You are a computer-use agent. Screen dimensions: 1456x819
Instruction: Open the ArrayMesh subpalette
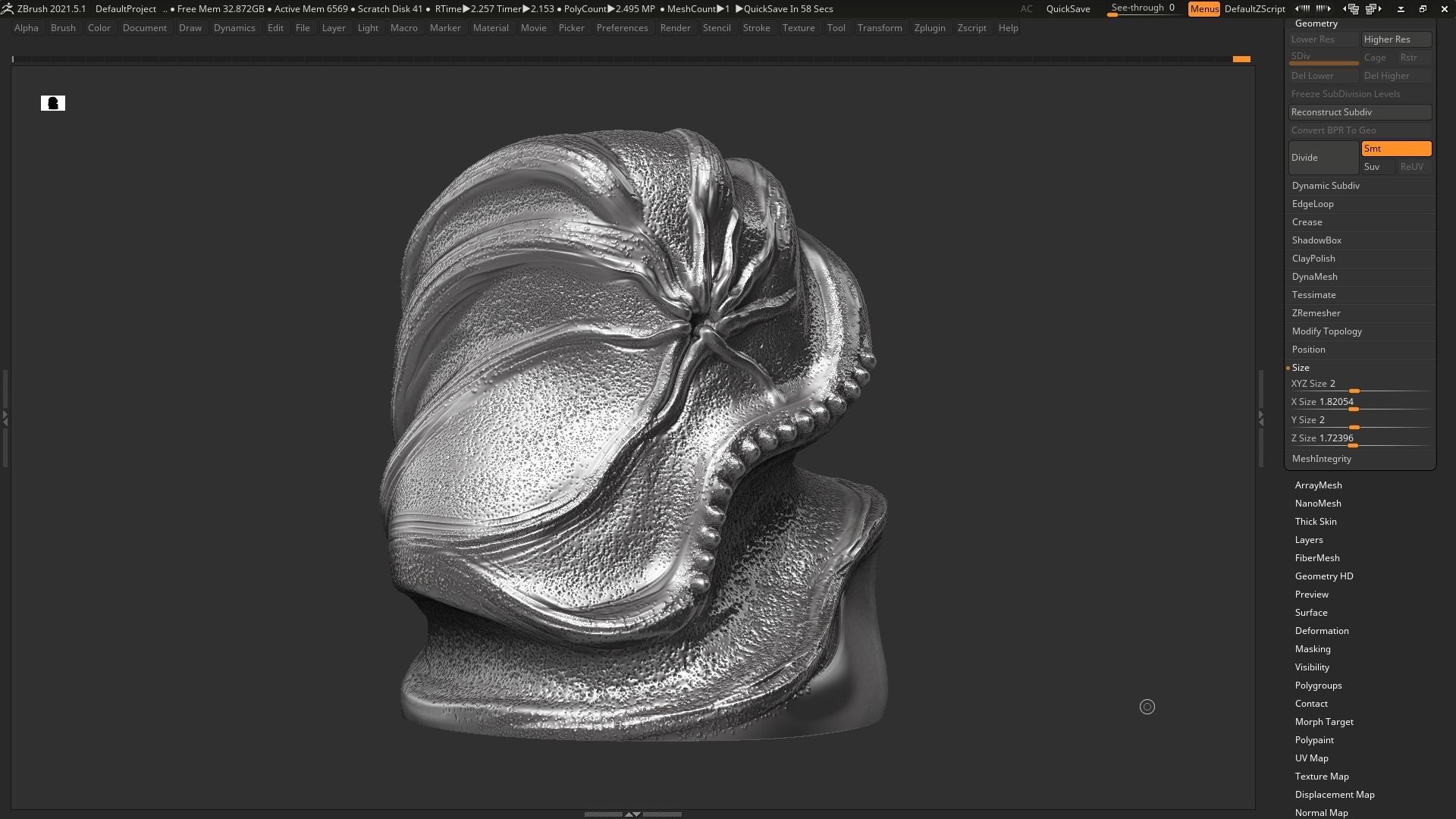coord(1318,485)
